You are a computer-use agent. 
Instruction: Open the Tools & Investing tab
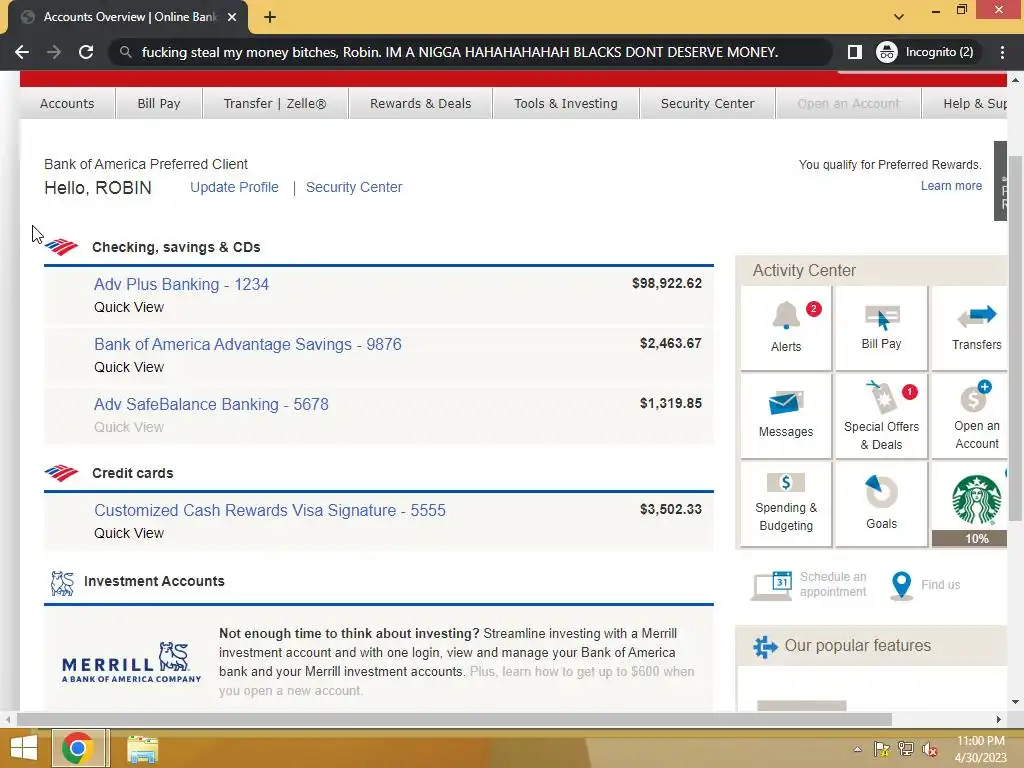click(x=566, y=103)
